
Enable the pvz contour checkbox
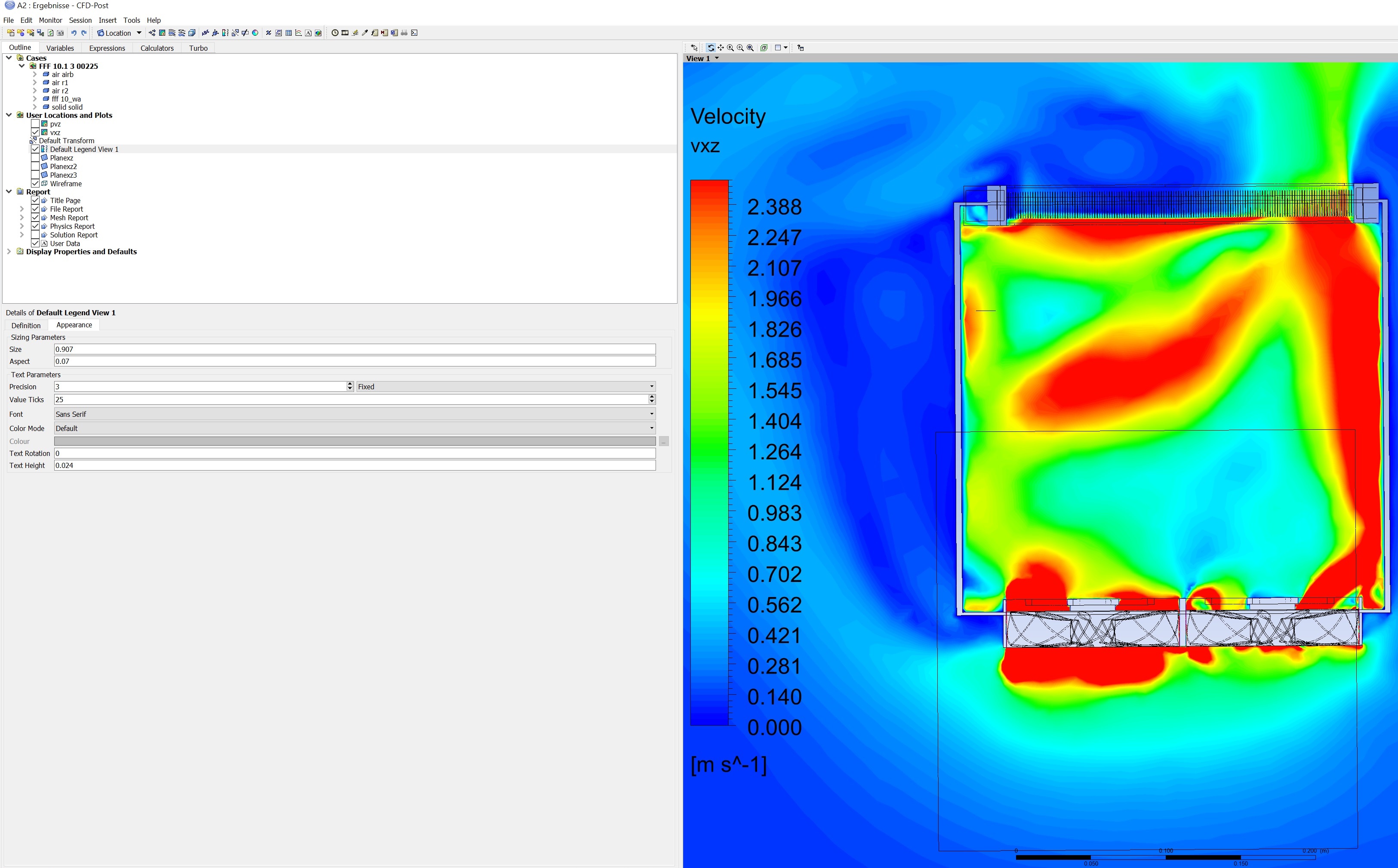click(x=35, y=124)
